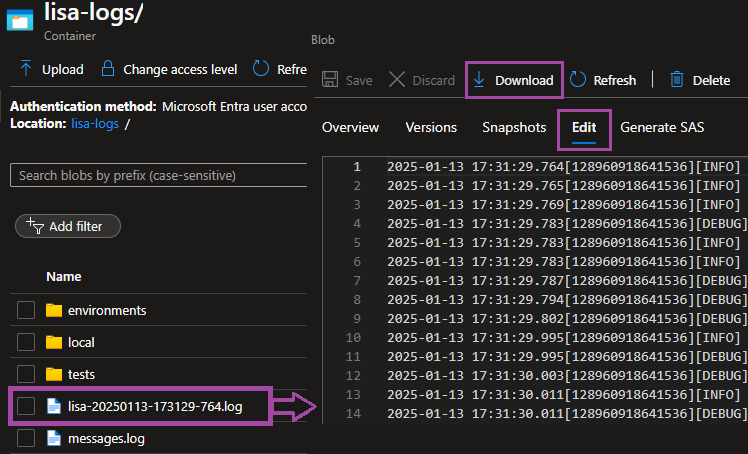This screenshot has height=454, width=748.
Task: Click the Download button label
Action: click(524, 81)
